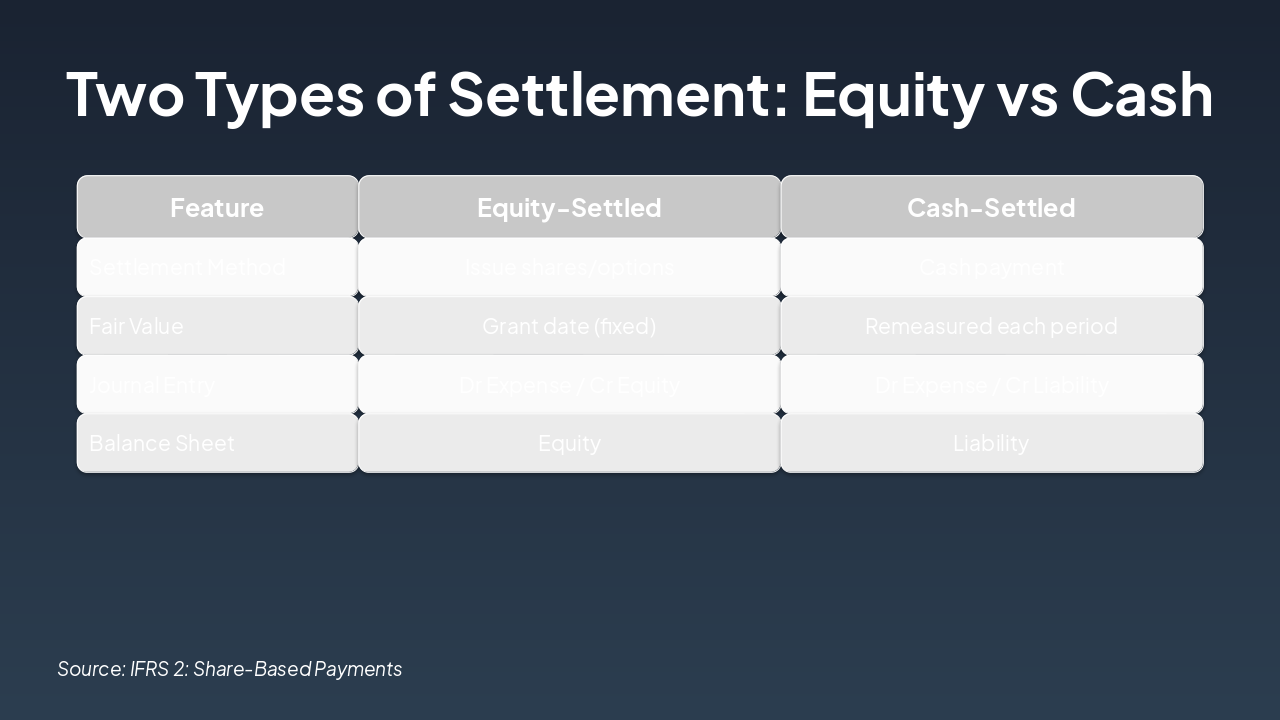Screen dimensions: 1280x720
Task: Select the 'Remeasured each period' cell
Action: coord(991,326)
